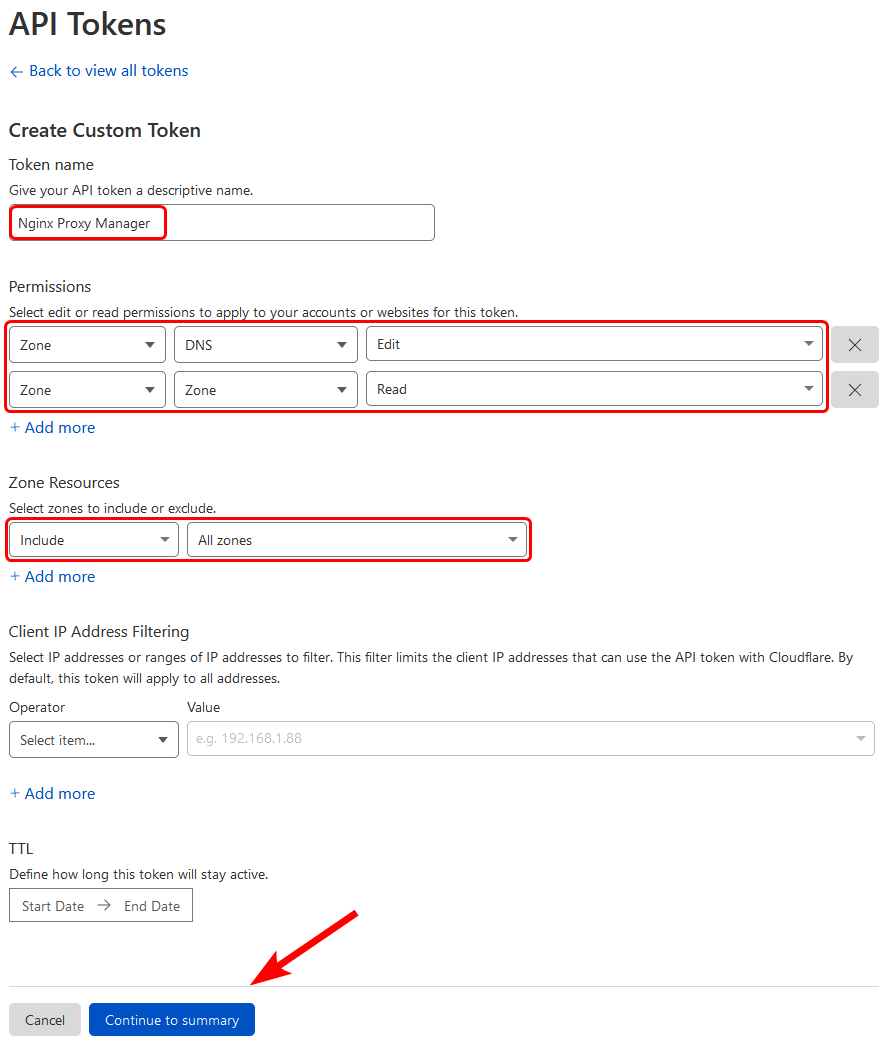The height and width of the screenshot is (1043, 888).
Task: Add more client IP filters
Action: [52, 793]
